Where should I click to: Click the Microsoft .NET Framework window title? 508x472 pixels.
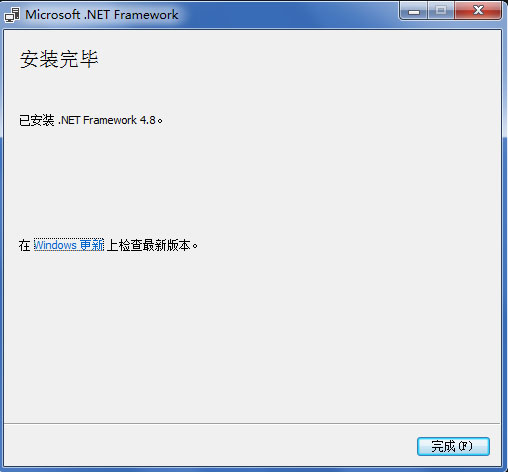tap(102, 15)
